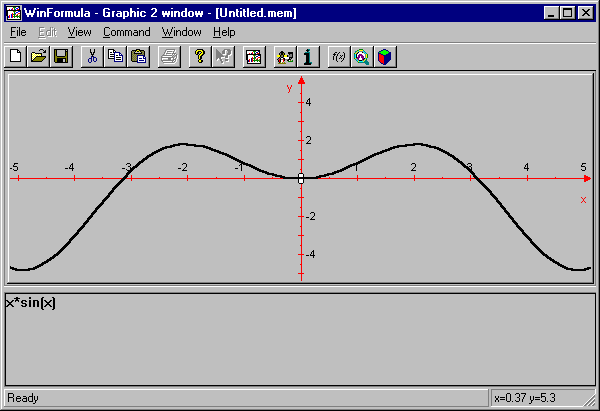Viewport: 600px width, 411px height.
Task: Click the colored 3D cube icon
Action: tap(384, 57)
